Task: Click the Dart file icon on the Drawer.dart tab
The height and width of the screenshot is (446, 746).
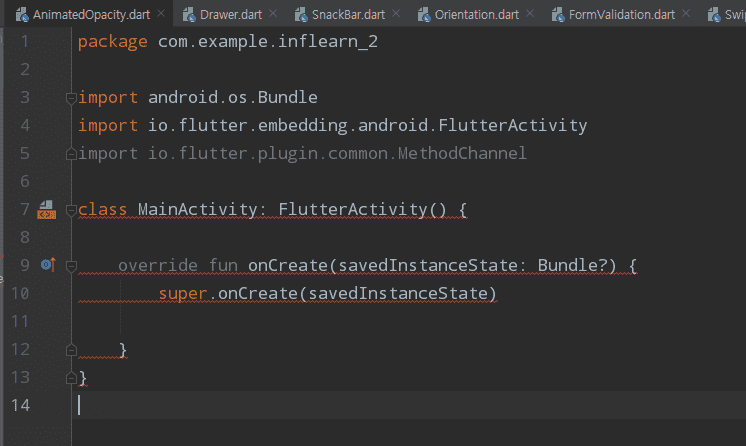Action: coord(189,16)
